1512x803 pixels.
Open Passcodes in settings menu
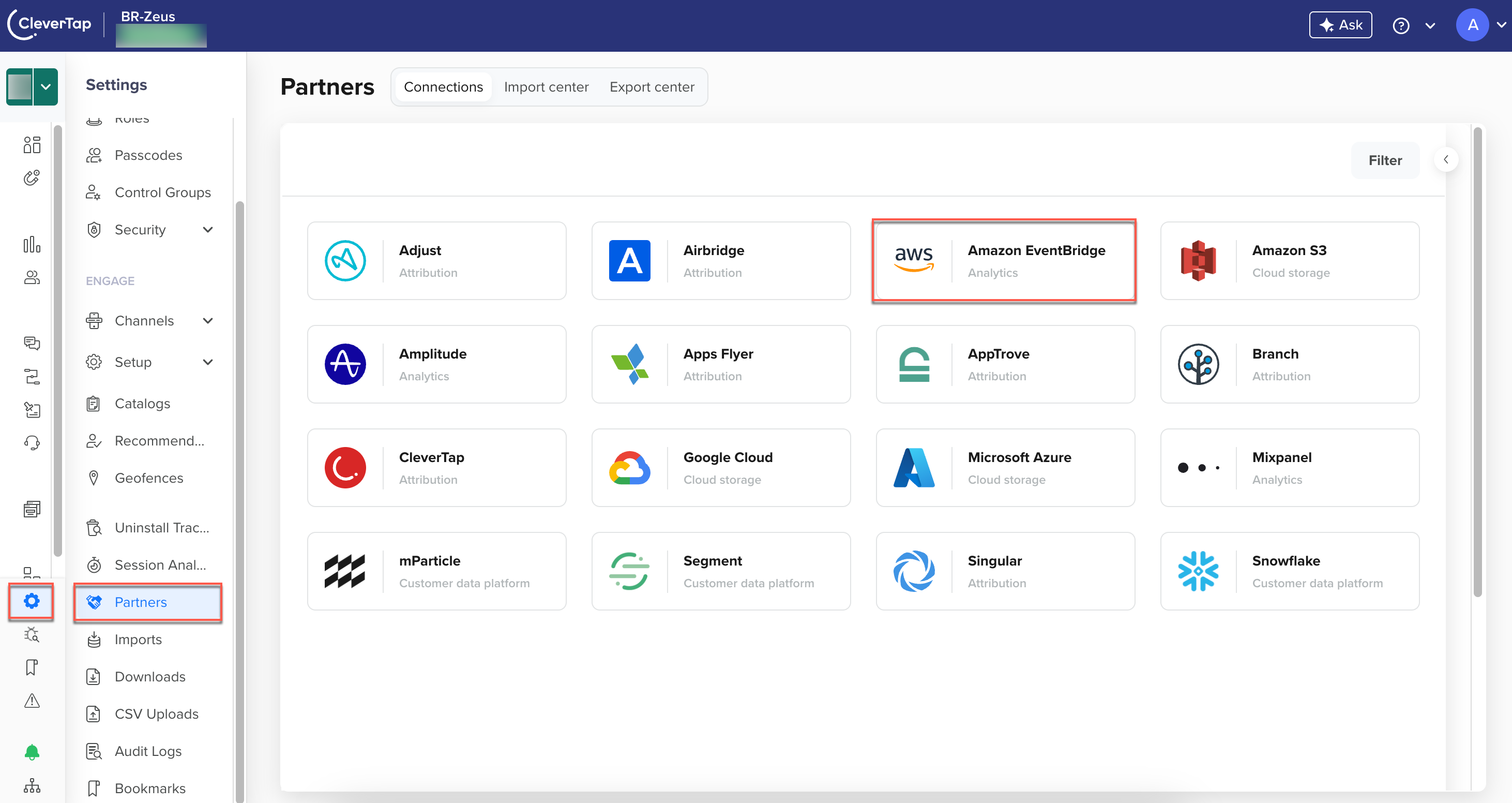149,155
